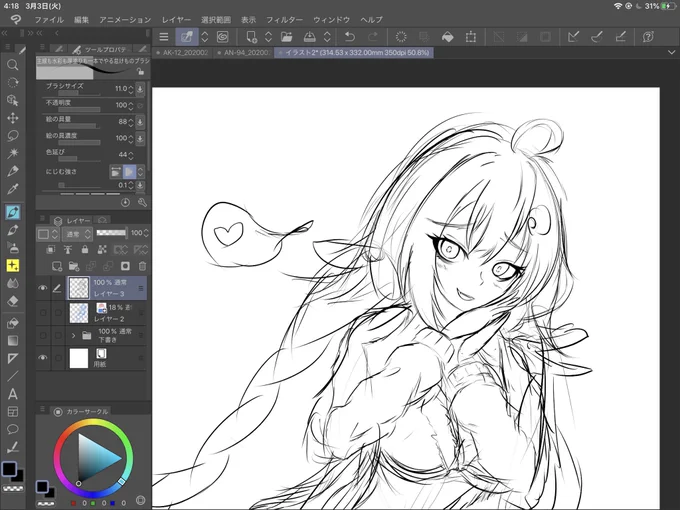
Task: Select the Zoom magnifier tool
Action: pos(13,65)
